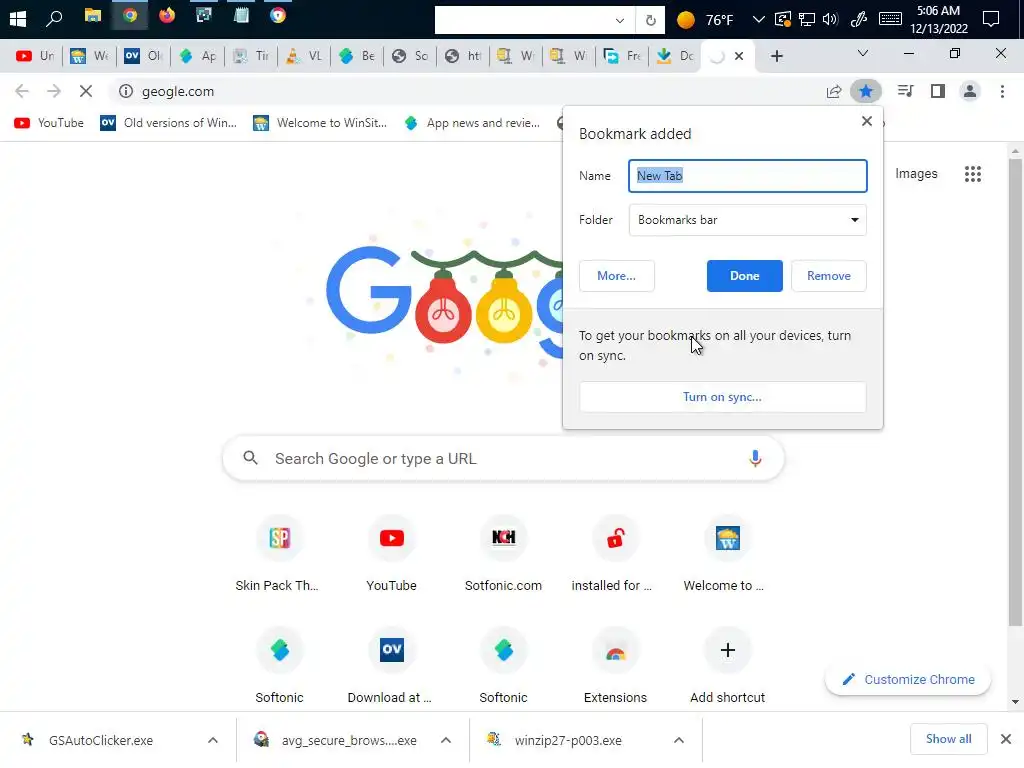
Task: Switch to the OV Old versions tab
Action: click(x=143, y=56)
